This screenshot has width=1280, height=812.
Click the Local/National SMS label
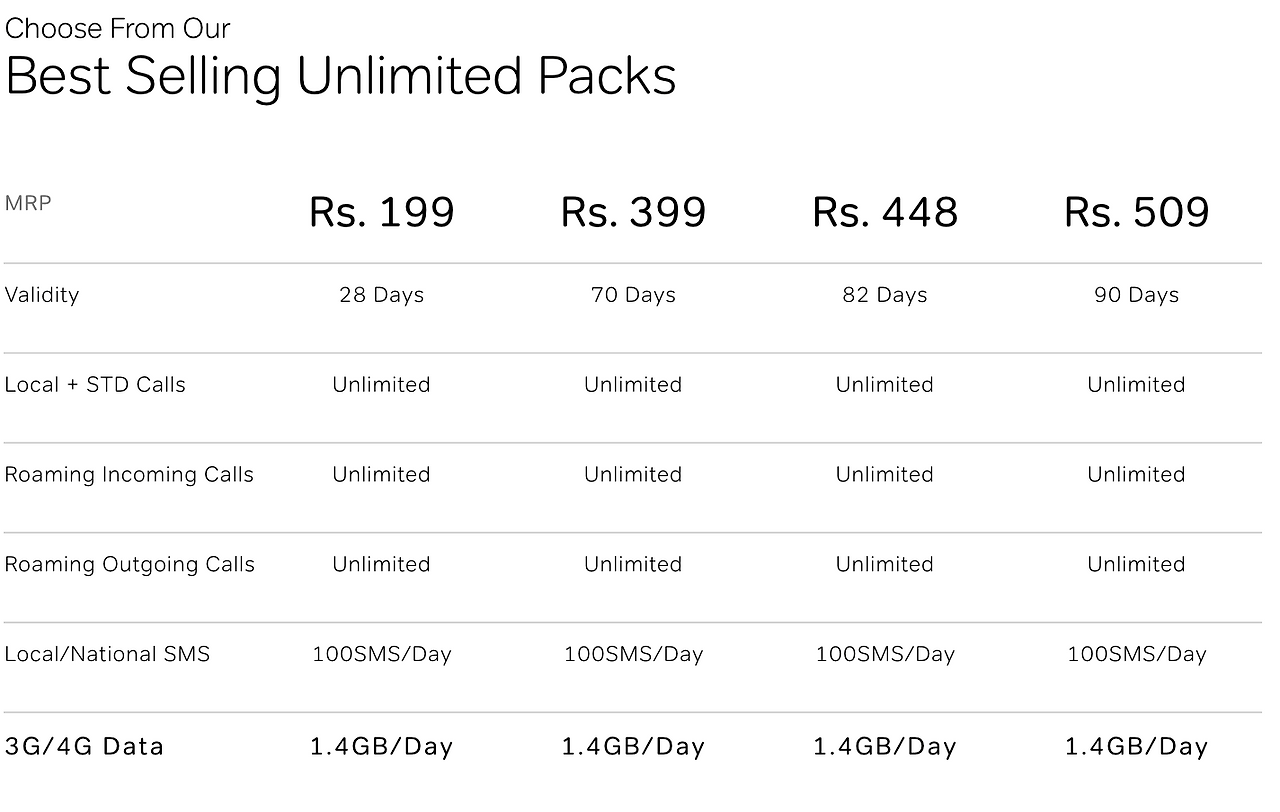pyautogui.click(x=108, y=655)
